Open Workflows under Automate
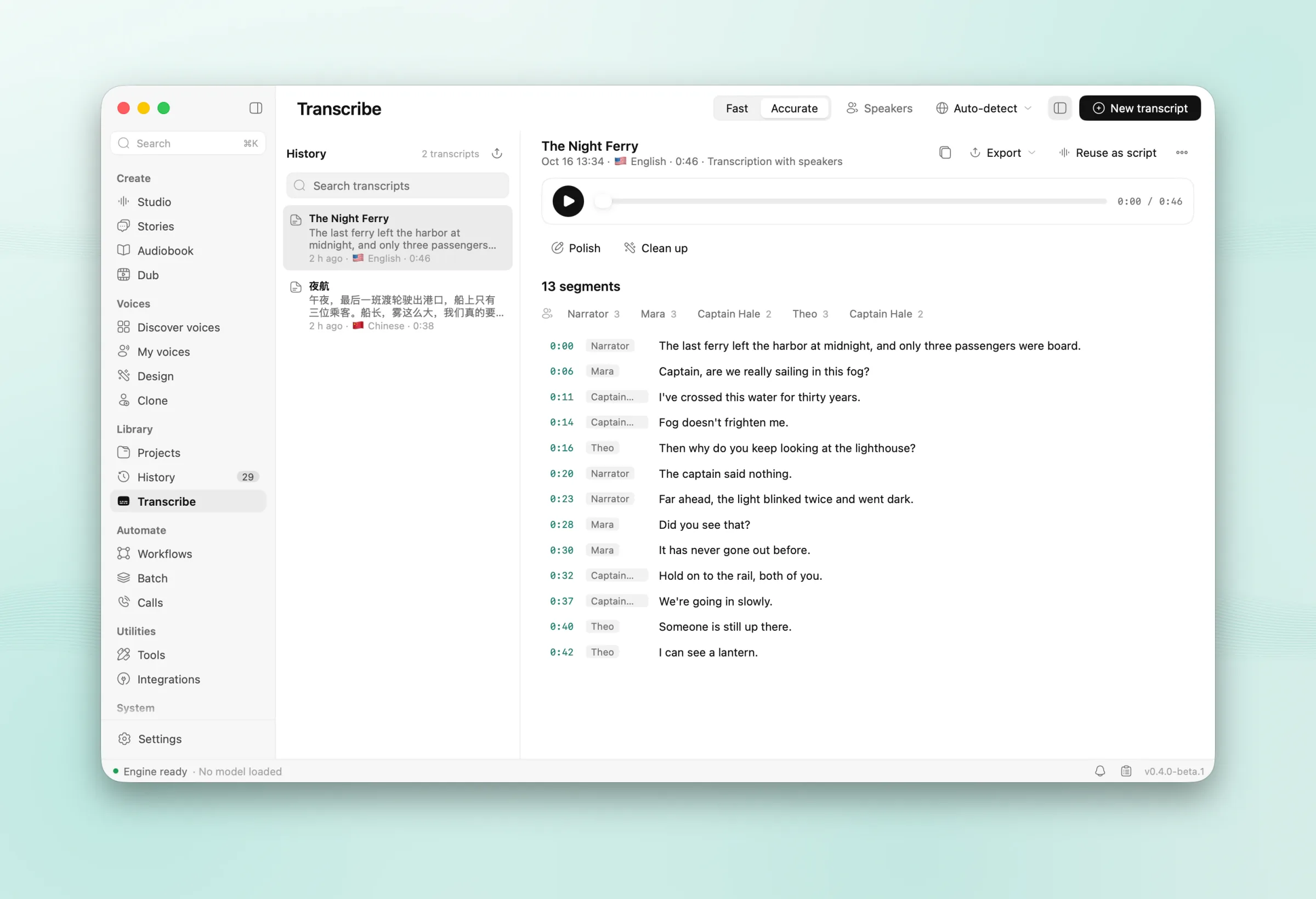Viewport: 1316px width, 899px height. [x=188, y=554]
